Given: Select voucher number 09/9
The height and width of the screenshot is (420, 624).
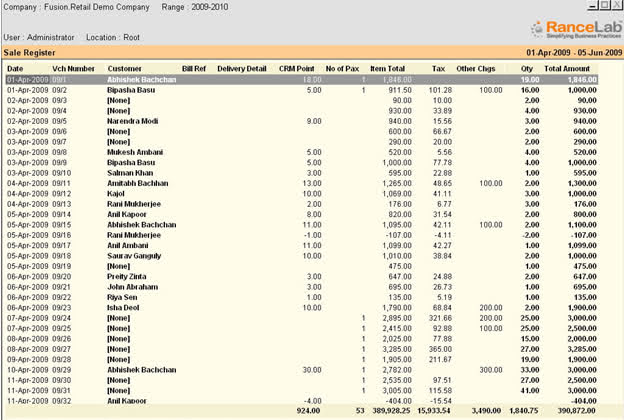Looking at the screenshot, I should click(59, 162).
